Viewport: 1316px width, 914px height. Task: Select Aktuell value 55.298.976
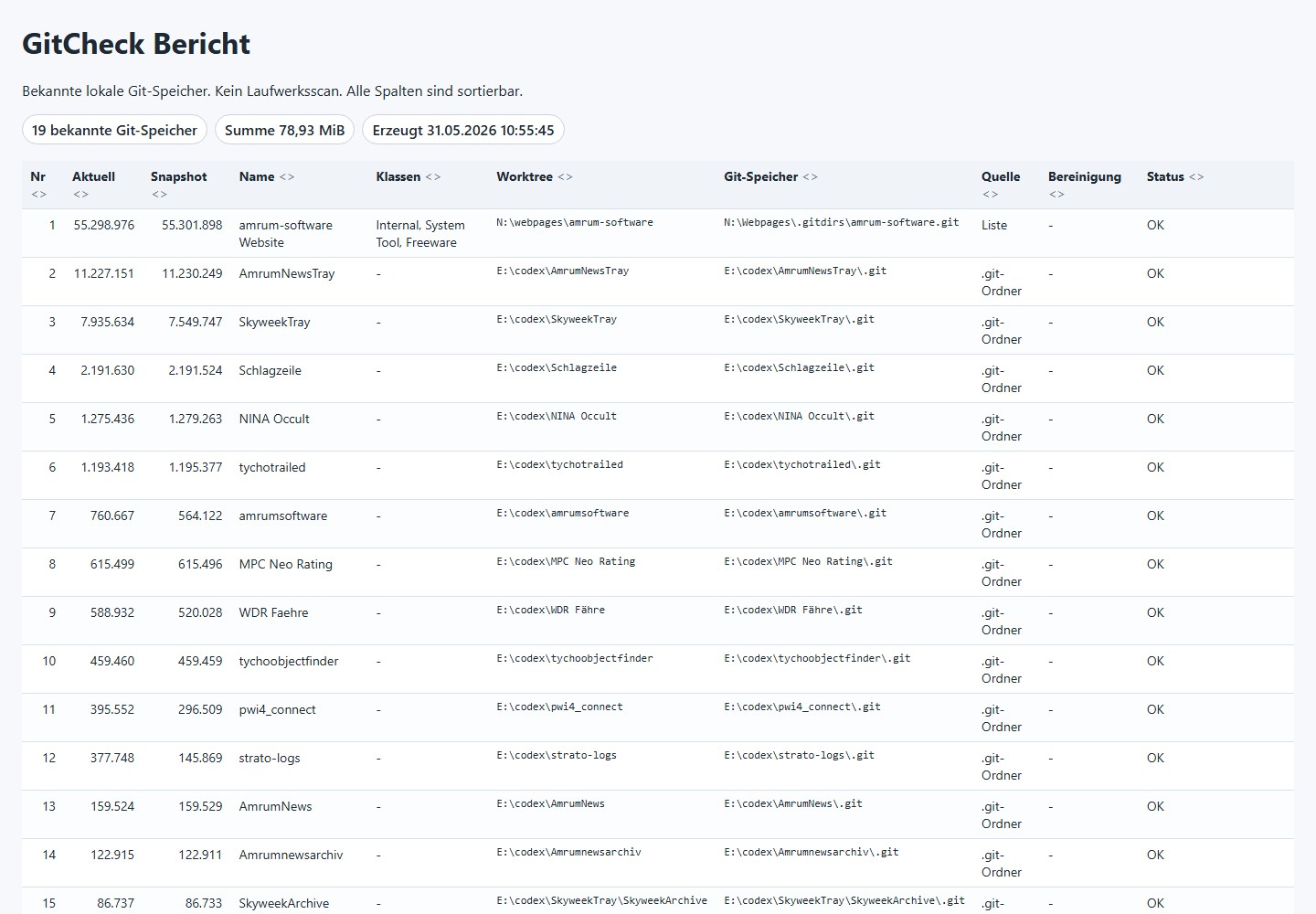click(x=104, y=225)
